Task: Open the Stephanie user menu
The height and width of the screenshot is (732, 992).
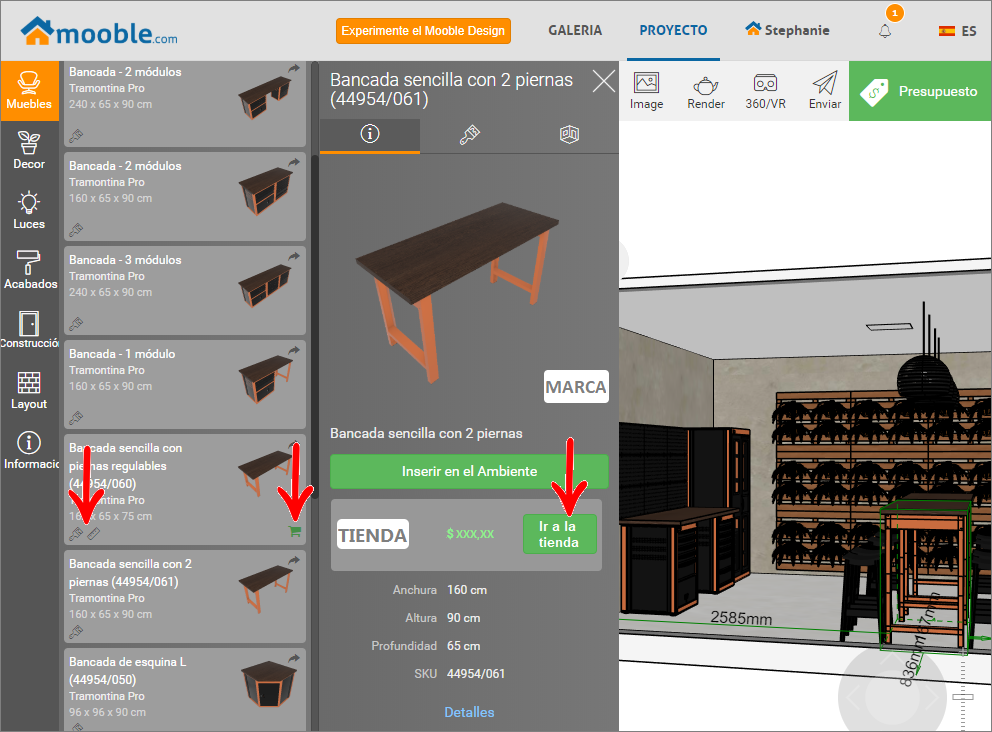Action: pyautogui.click(x=788, y=30)
